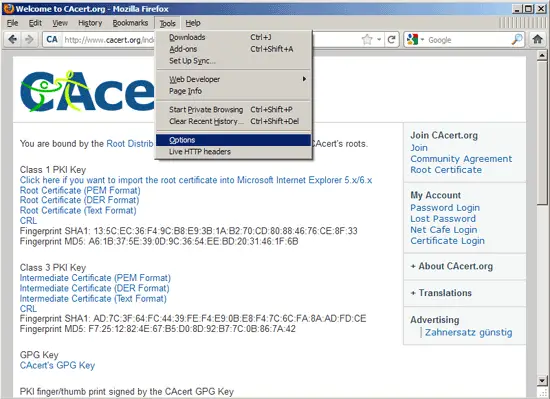This screenshot has height=399, width=550.
Task: Click the Back navigation arrow
Action: 13,39
